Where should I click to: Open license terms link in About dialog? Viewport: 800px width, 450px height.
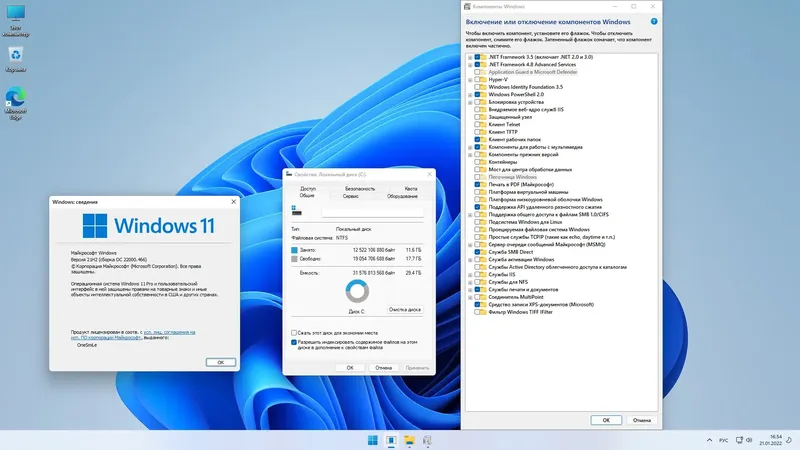133,335
